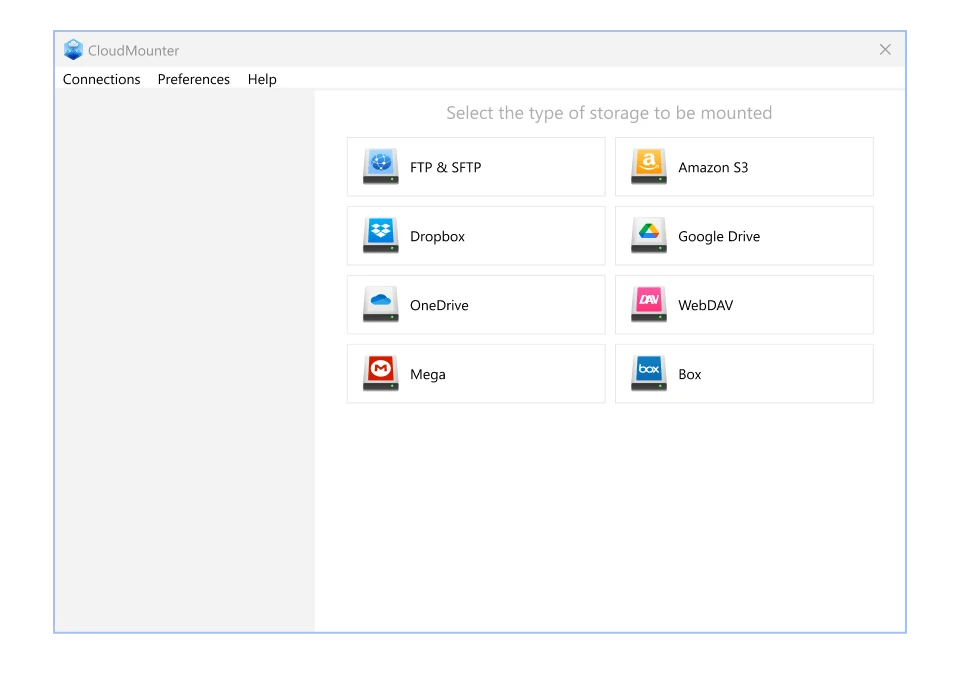Click the FTP & SFTP globe drive icon
Image resolution: width=960 pixels, height=689 pixels.
[380, 167]
